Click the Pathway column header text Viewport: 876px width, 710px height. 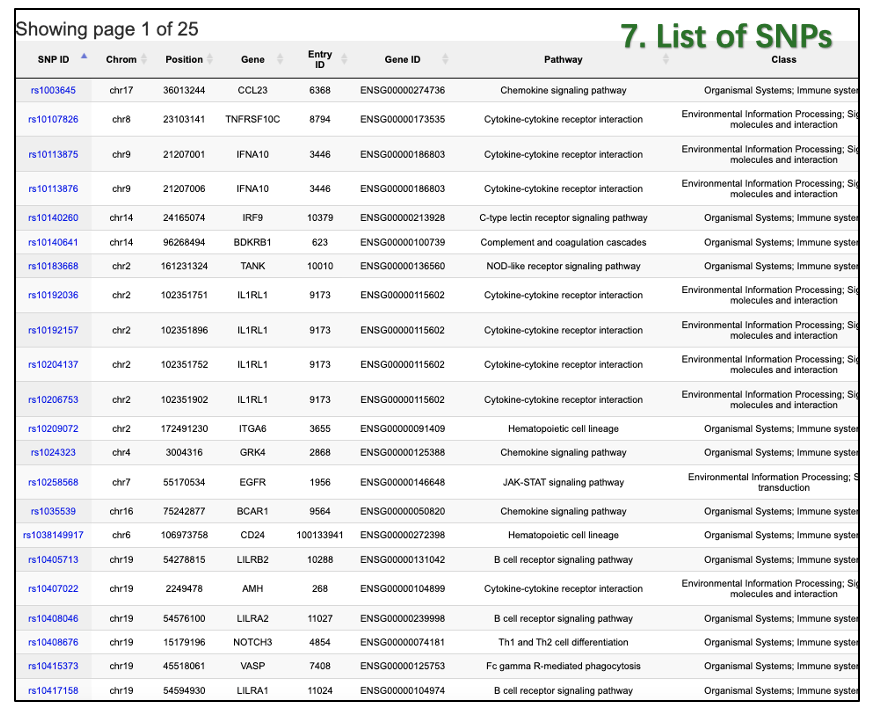pyautogui.click(x=563, y=59)
